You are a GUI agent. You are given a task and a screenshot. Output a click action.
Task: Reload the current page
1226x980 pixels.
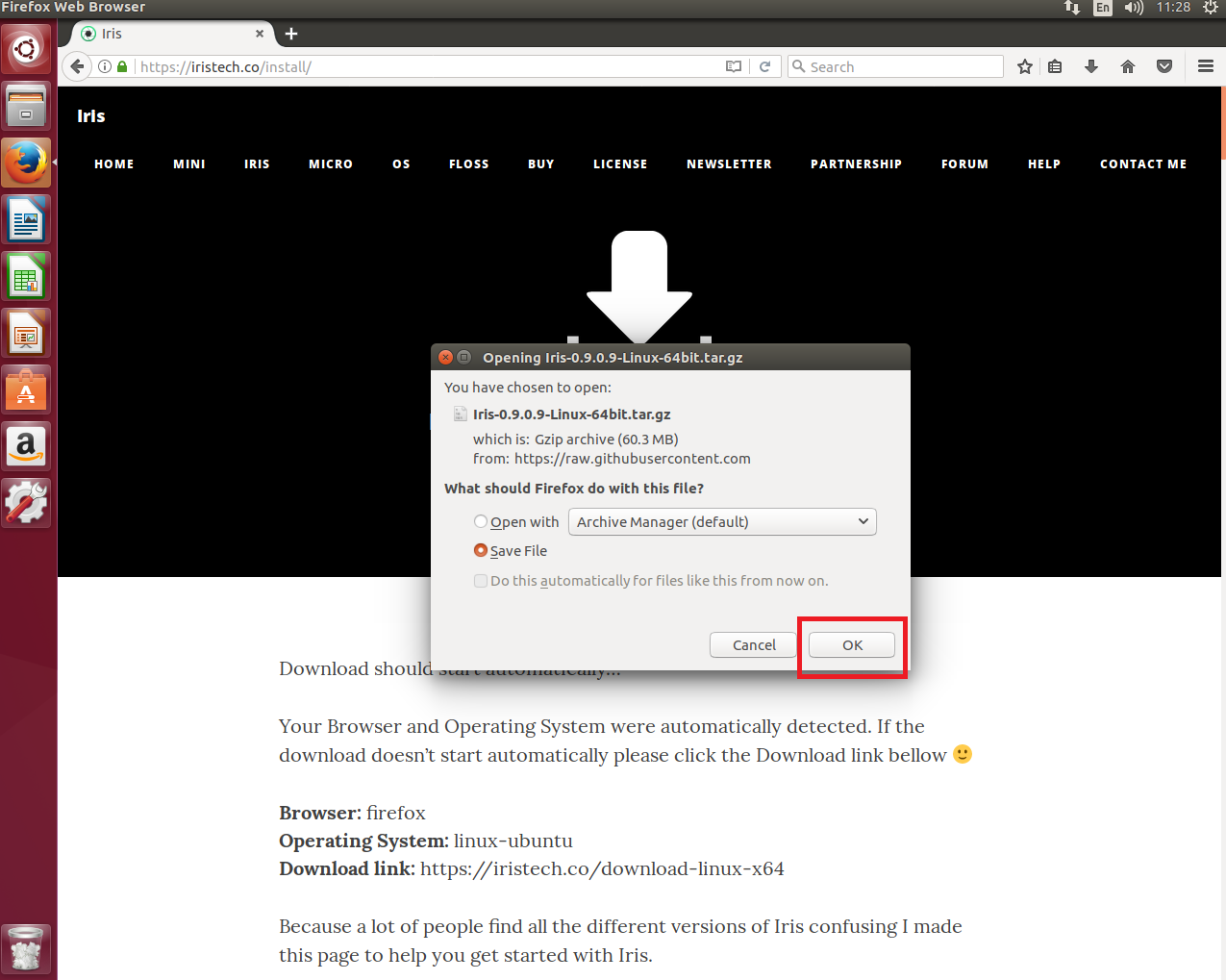765,66
